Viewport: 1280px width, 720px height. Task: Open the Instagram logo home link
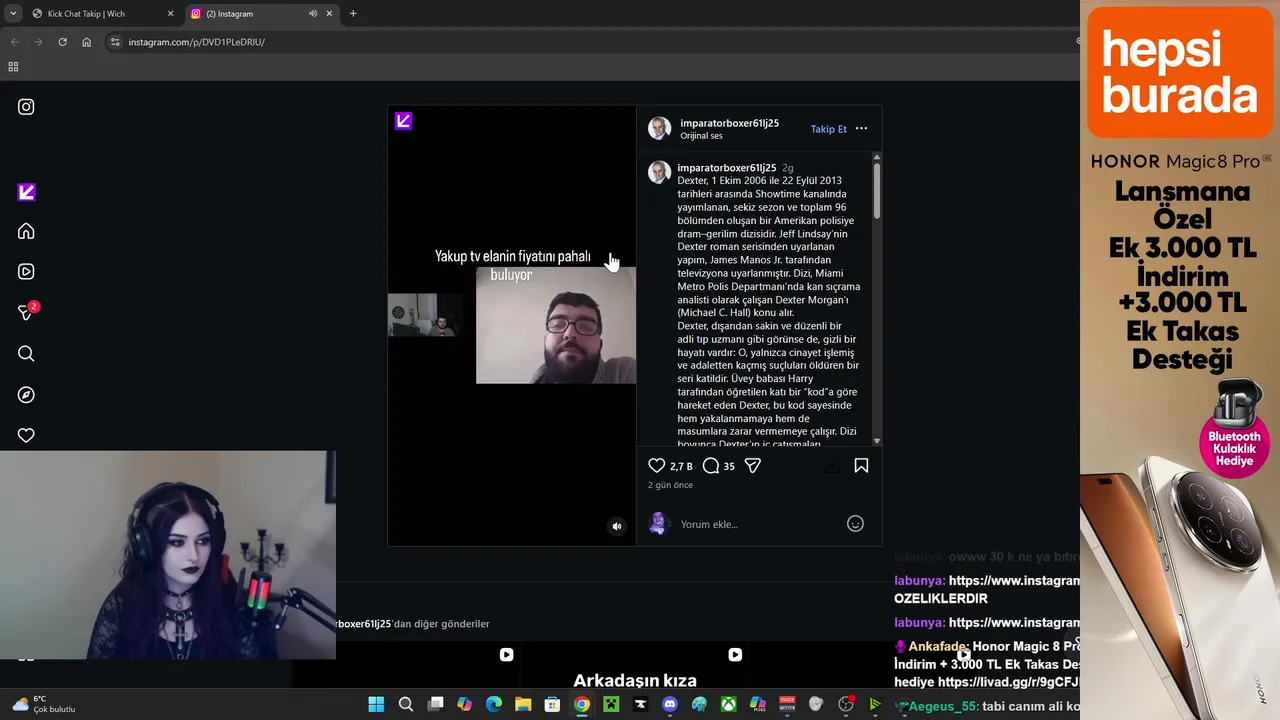coord(26,107)
